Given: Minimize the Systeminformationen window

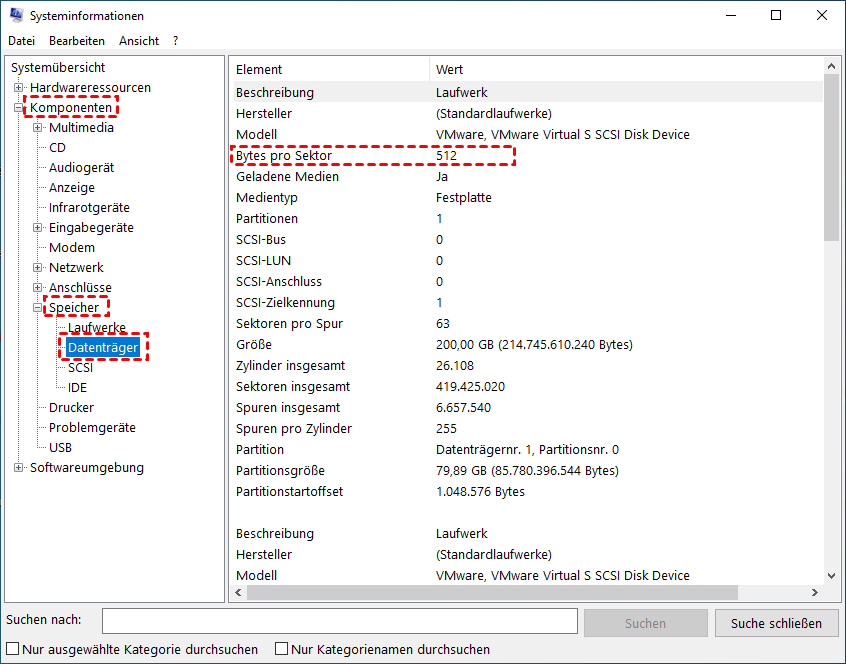Looking at the screenshot, I should click(x=731, y=15).
